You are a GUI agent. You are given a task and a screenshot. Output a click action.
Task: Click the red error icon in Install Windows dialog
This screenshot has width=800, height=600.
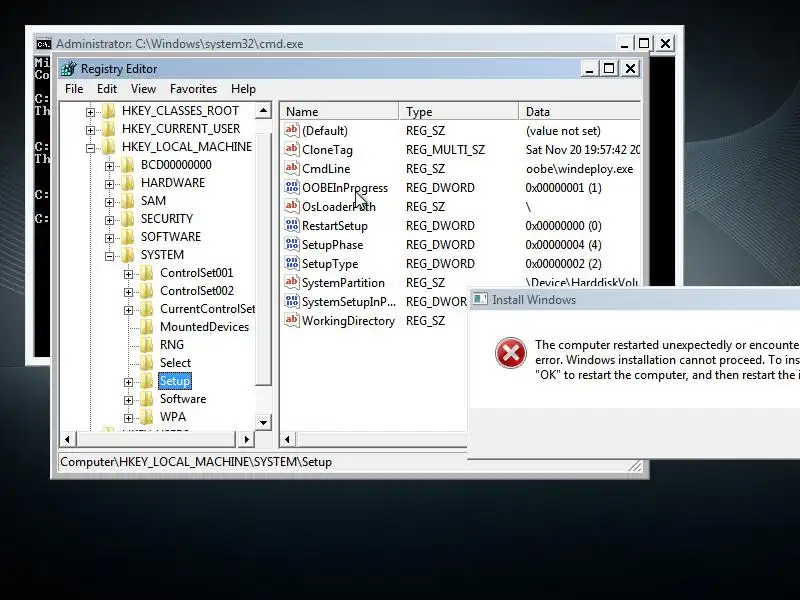[x=510, y=353]
